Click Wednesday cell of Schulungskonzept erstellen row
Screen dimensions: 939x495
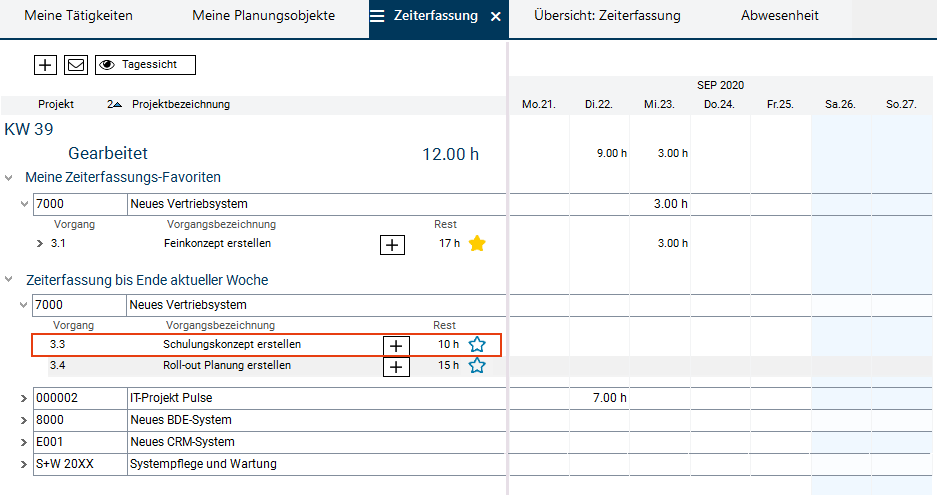[659, 345]
